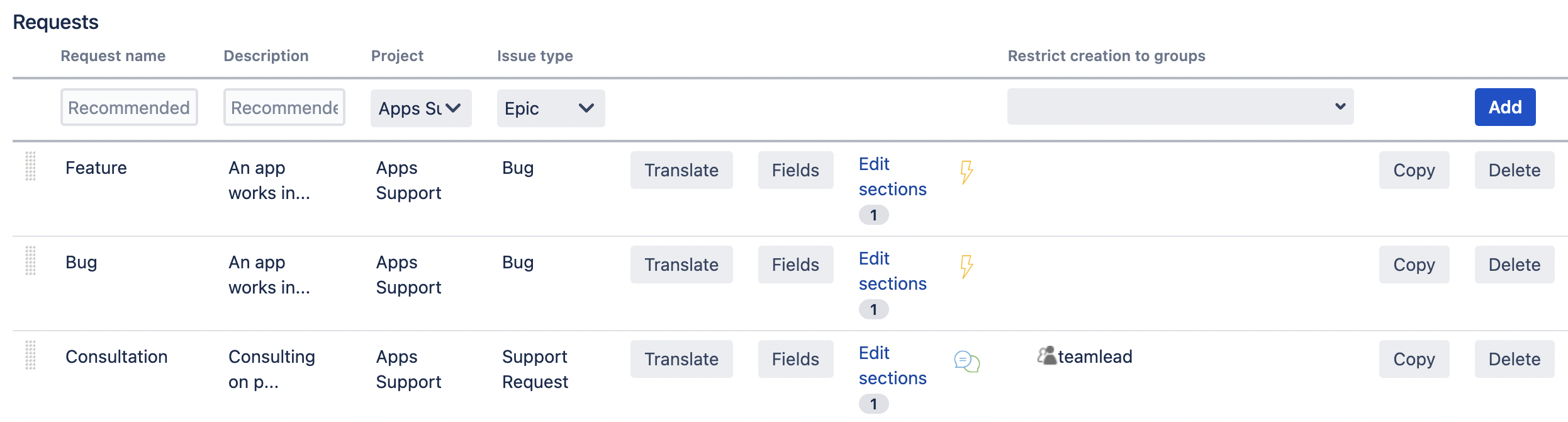The image size is (1568, 422).
Task: Grab the drag handle for Feature row
Action: (30, 167)
